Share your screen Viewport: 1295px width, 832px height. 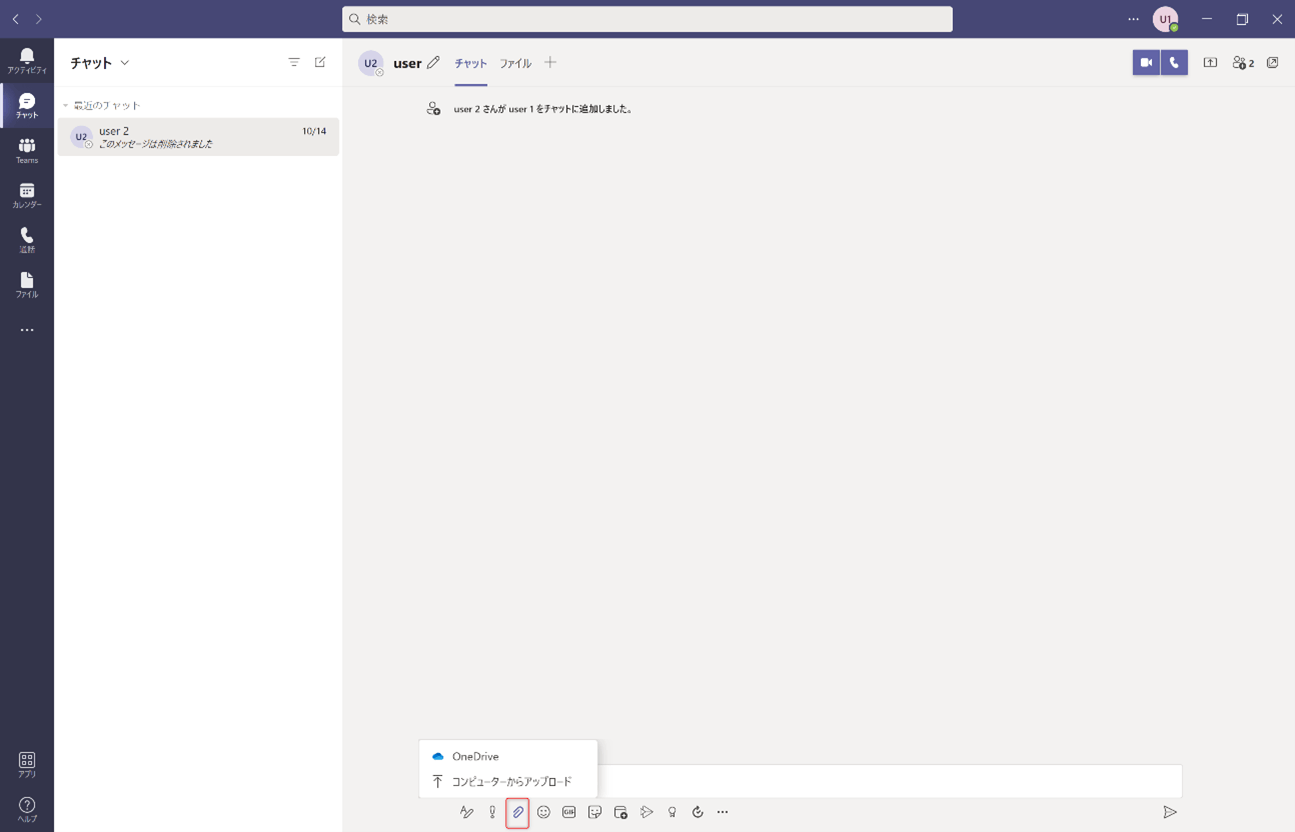pos(1210,62)
